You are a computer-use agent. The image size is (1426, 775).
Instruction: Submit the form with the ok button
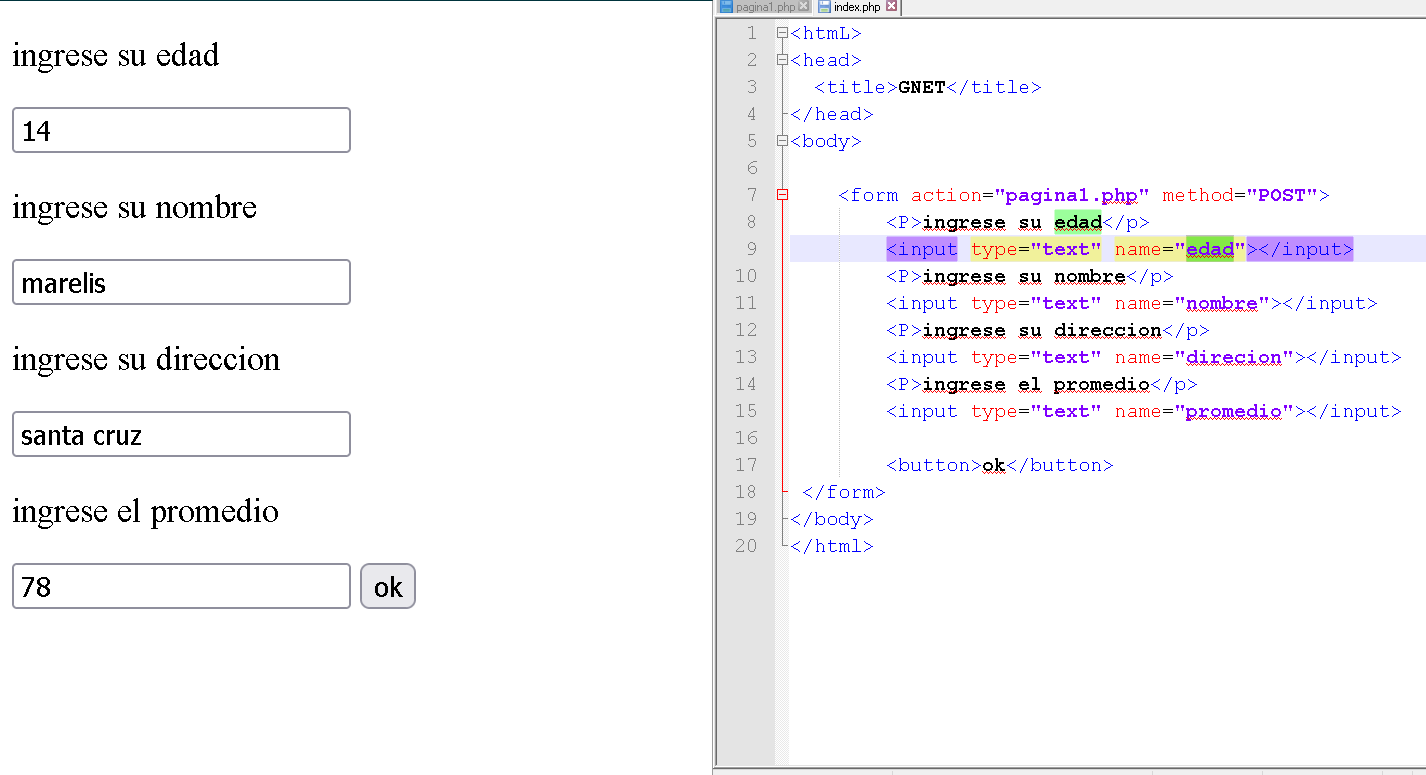coord(388,586)
